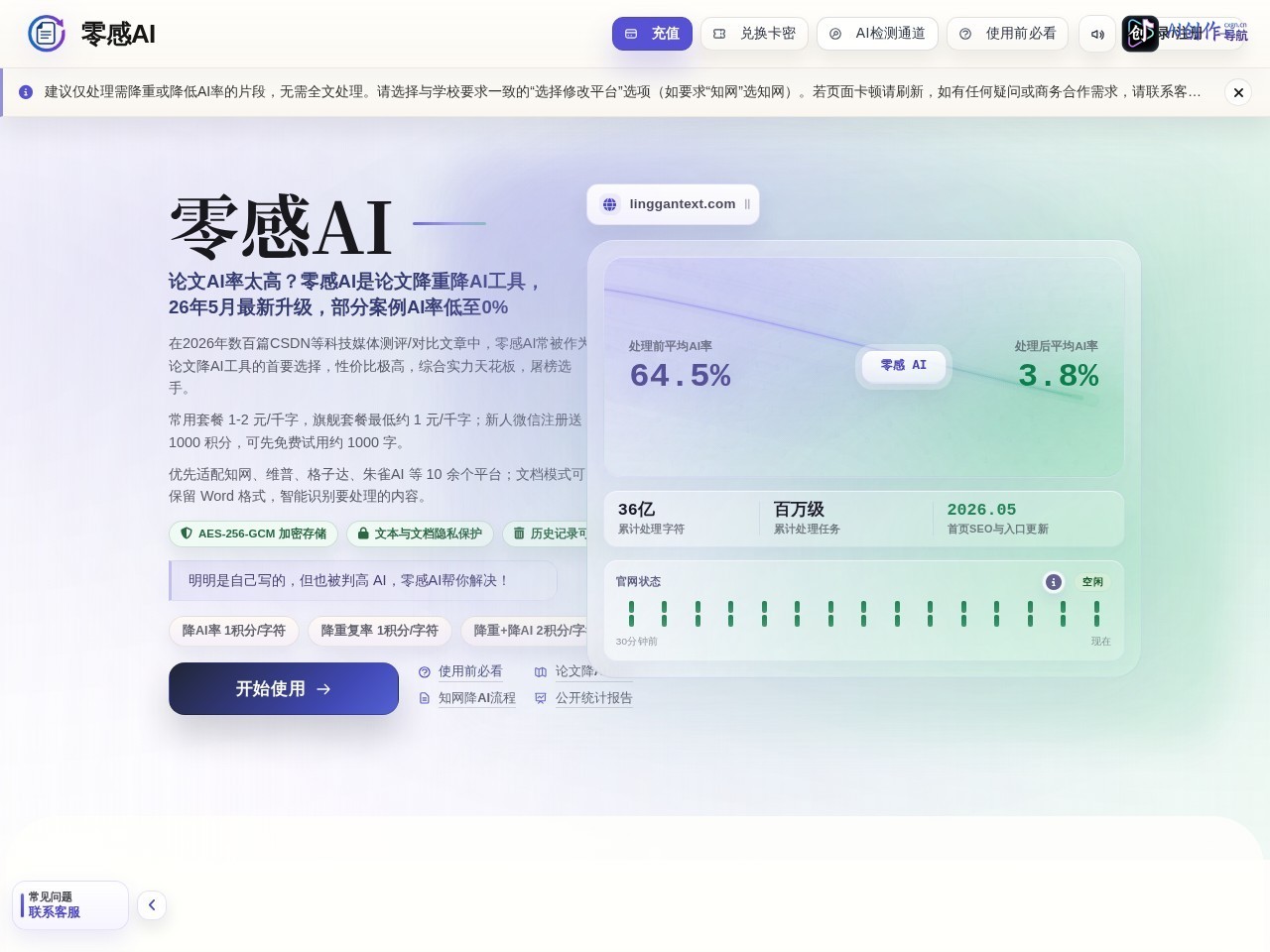Image resolution: width=1270 pixels, height=952 pixels.
Task: Click the 官网状态 card title
Action: click(638, 582)
